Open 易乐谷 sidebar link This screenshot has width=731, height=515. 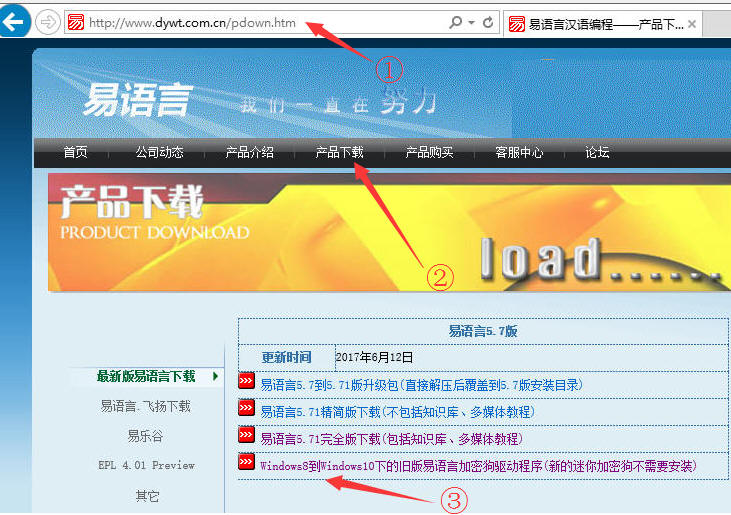(145, 436)
